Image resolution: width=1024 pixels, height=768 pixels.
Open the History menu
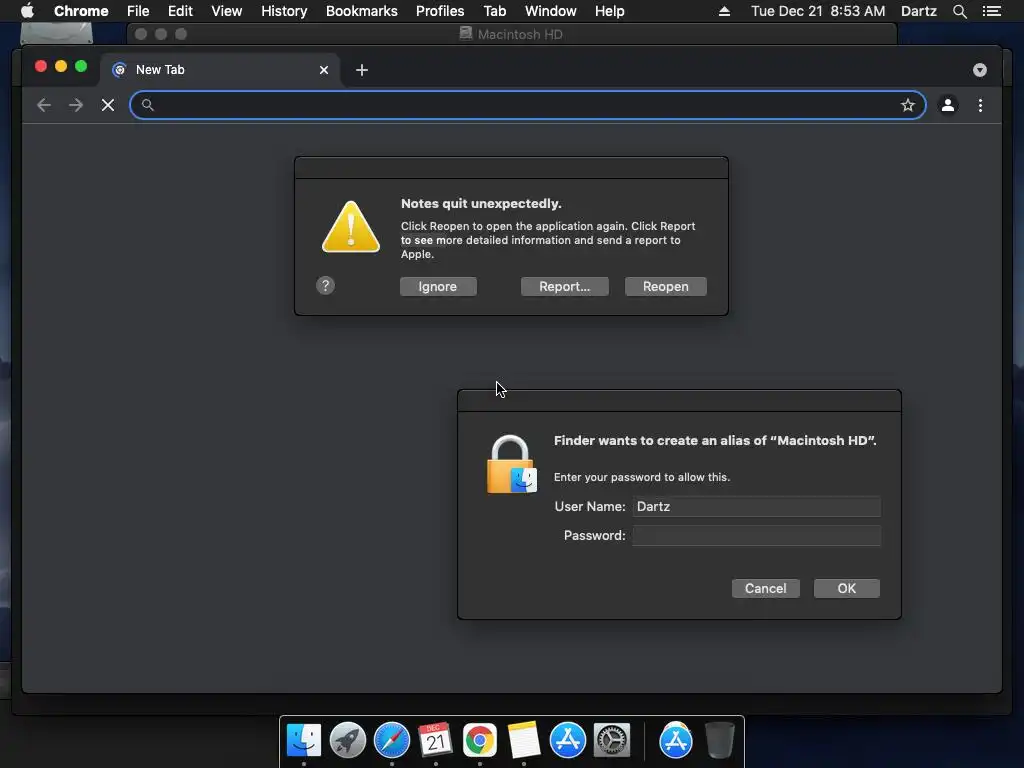[x=284, y=11]
